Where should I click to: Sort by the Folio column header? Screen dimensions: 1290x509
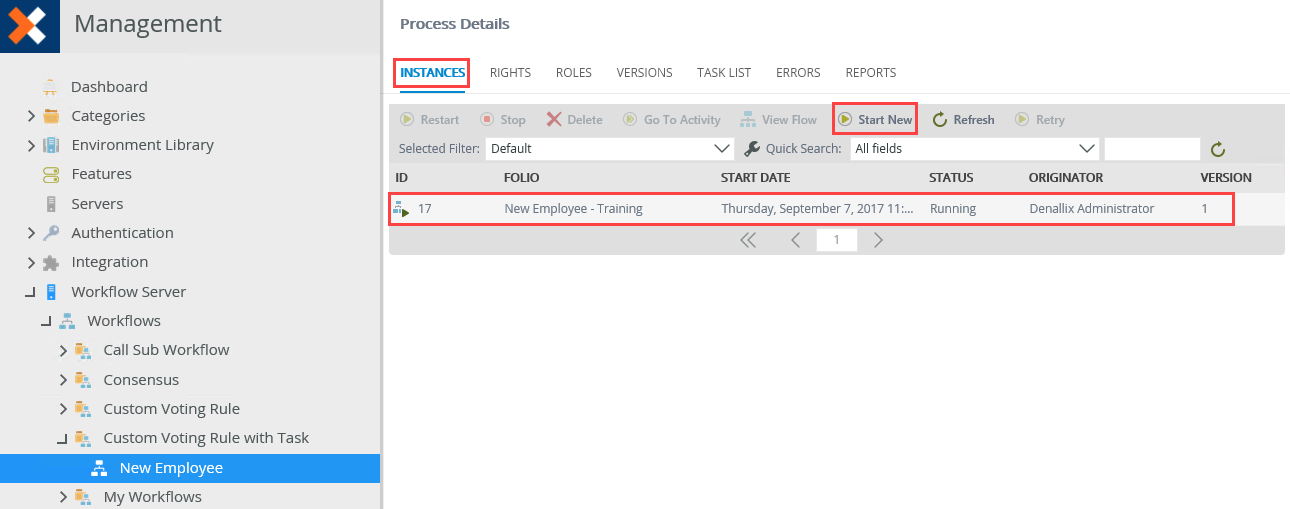click(521, 178)
